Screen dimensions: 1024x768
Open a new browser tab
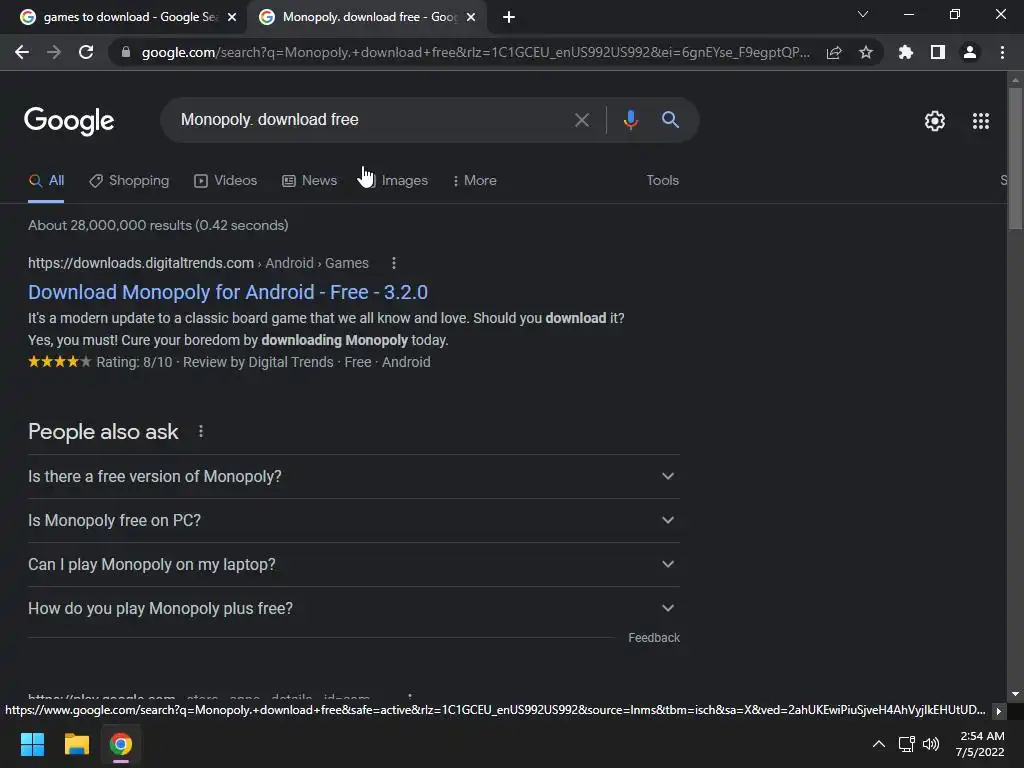click(509, 17)
